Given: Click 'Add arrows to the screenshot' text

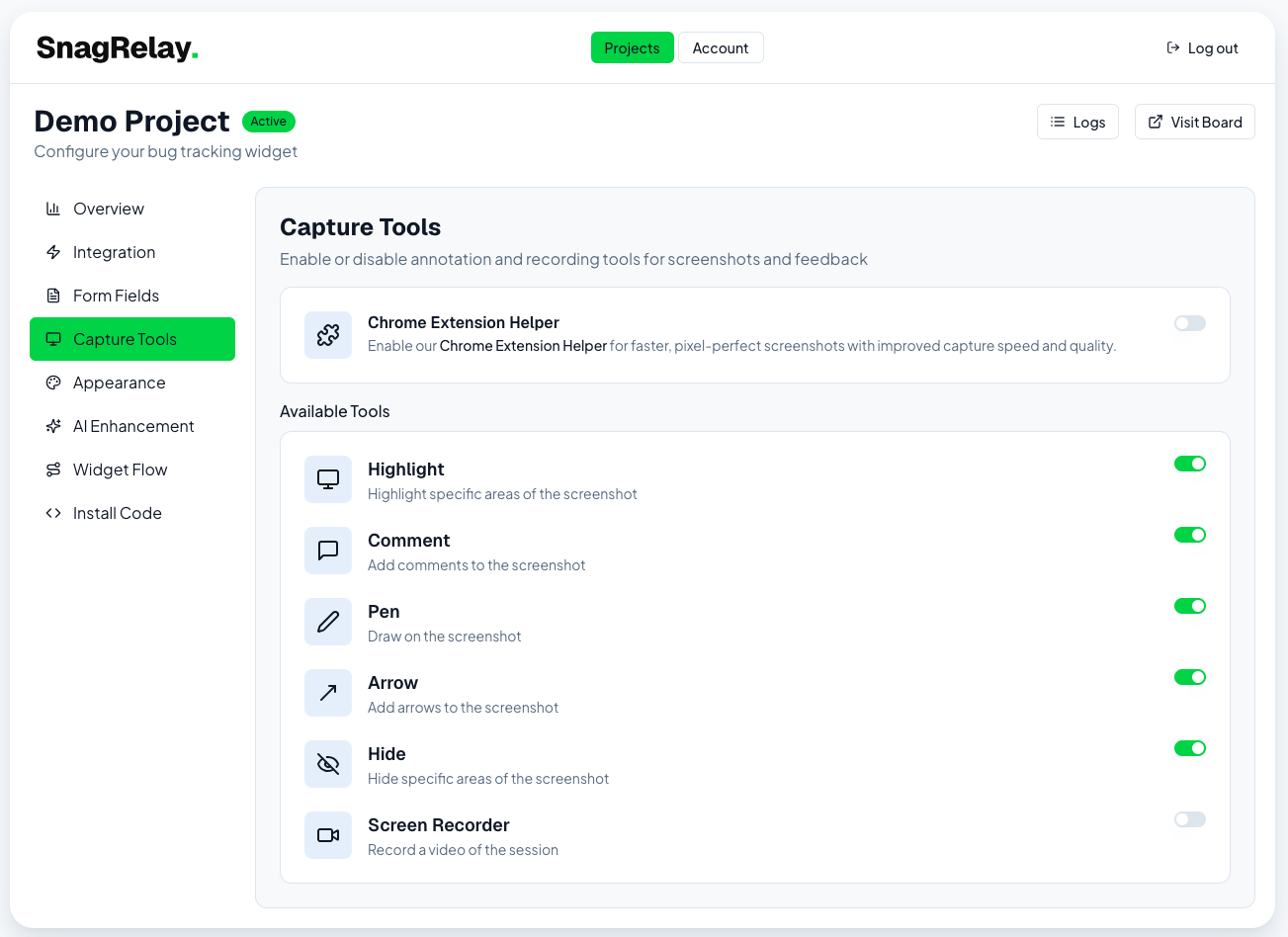Looking at the screenshot, I should (x=463, y=708).
